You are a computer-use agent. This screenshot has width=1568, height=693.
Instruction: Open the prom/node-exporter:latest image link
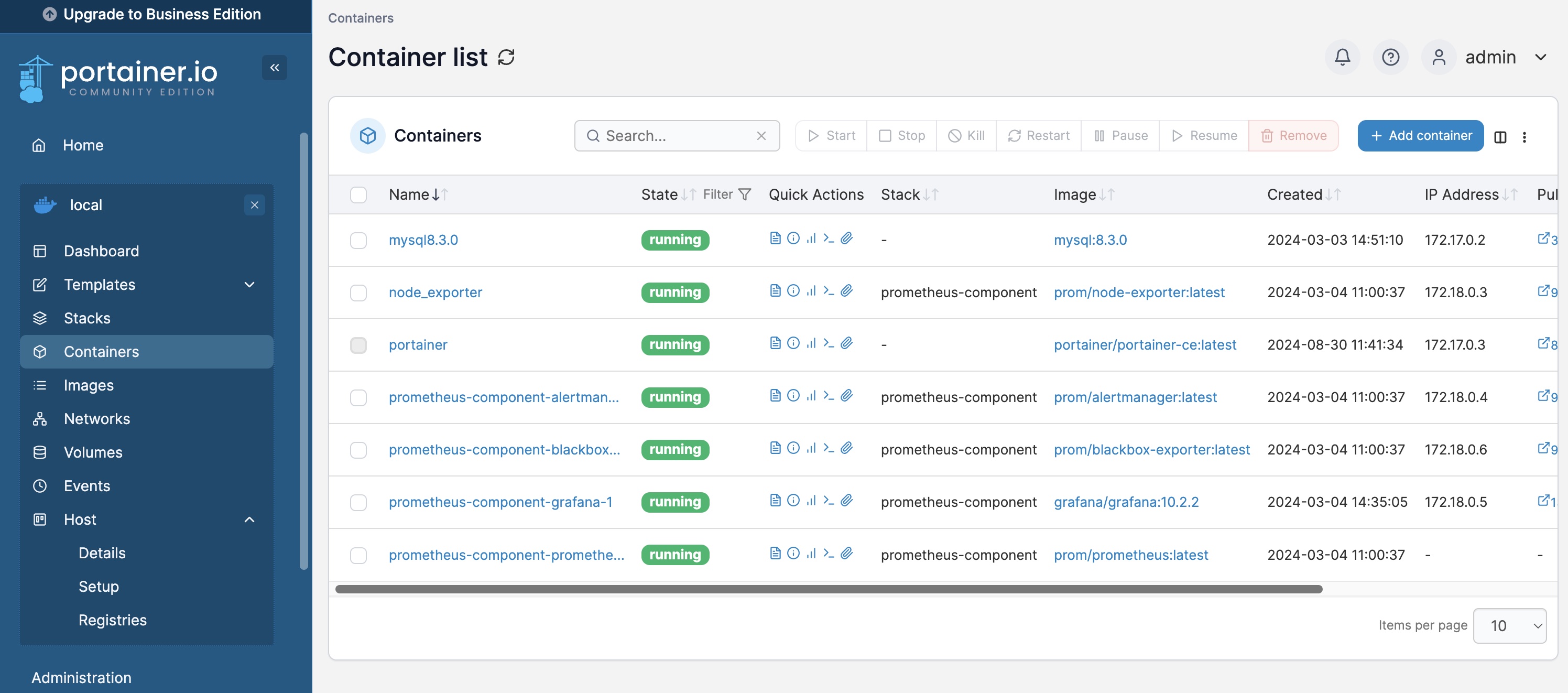[x=1139, y=293]
